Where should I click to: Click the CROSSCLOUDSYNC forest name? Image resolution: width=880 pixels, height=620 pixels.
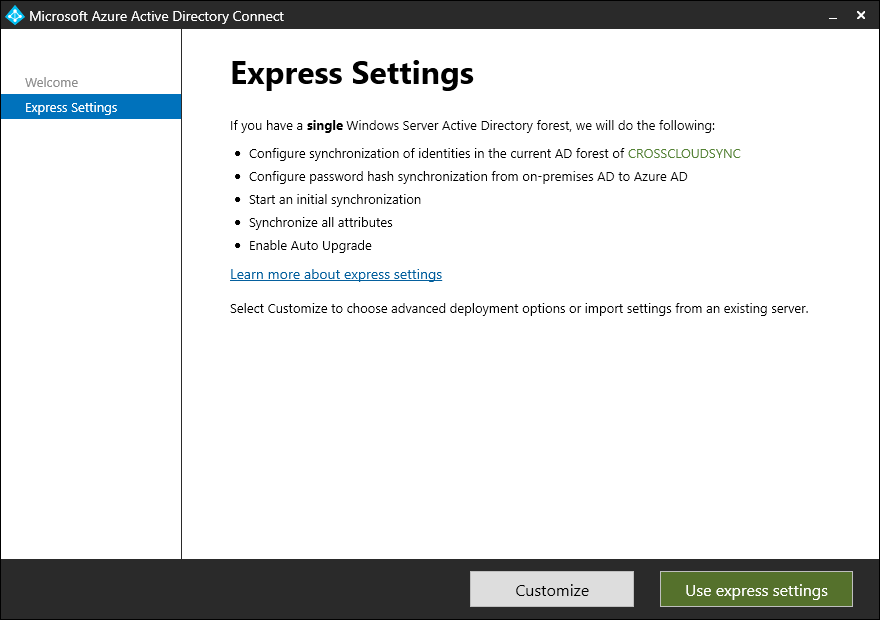click(x=684, y=153)
